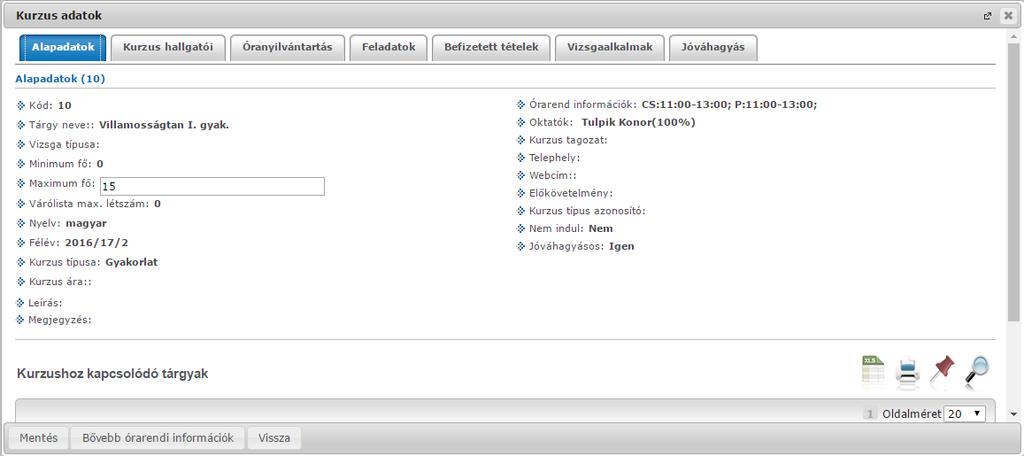Click timetable value CS:11:00-13:00; P:11:00-13:00;
This screenshot has width=1024, height=456.
coord(729,105)
